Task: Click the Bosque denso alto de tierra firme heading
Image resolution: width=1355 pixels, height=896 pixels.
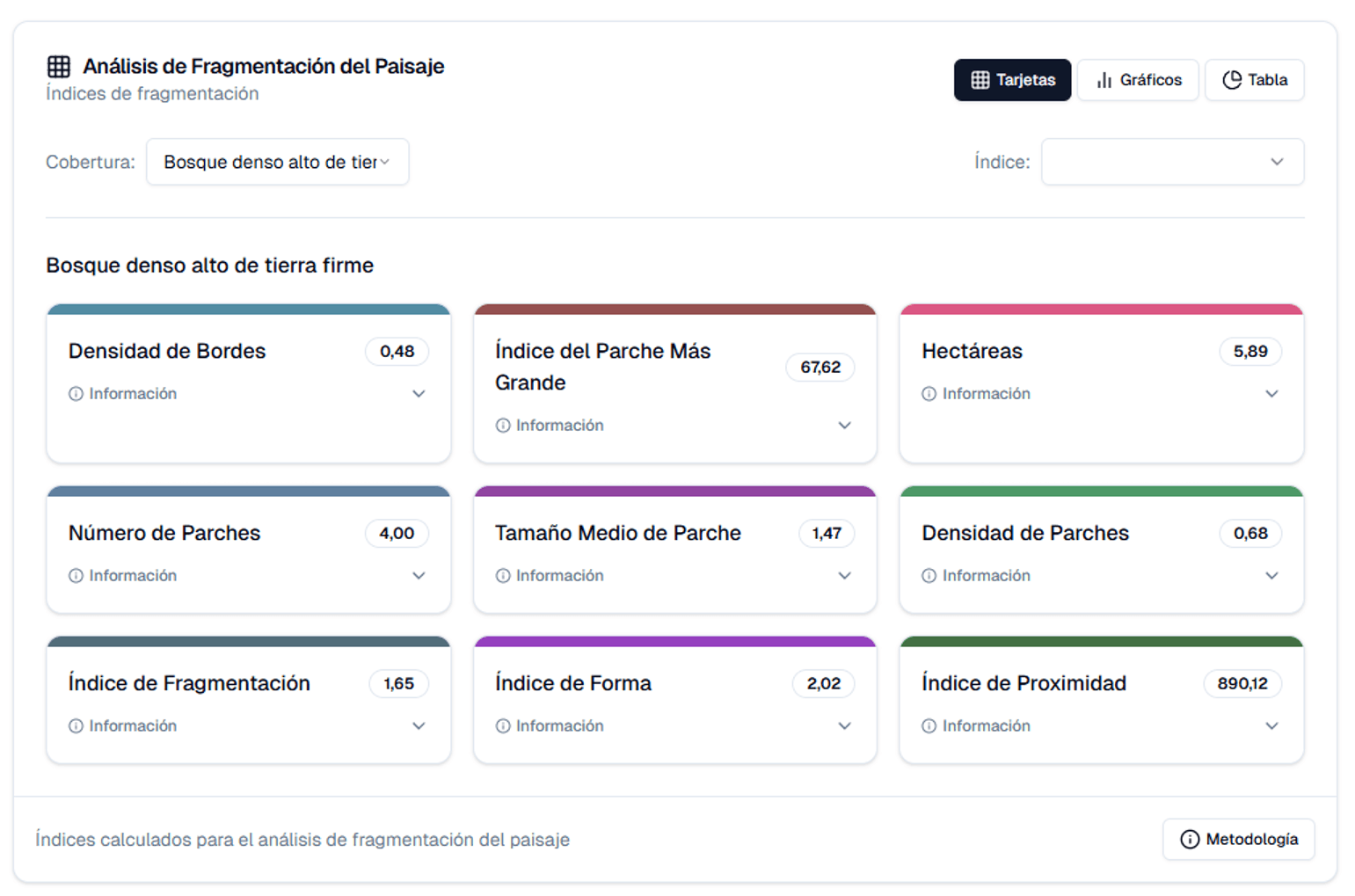Action: [x=210, y=266]
